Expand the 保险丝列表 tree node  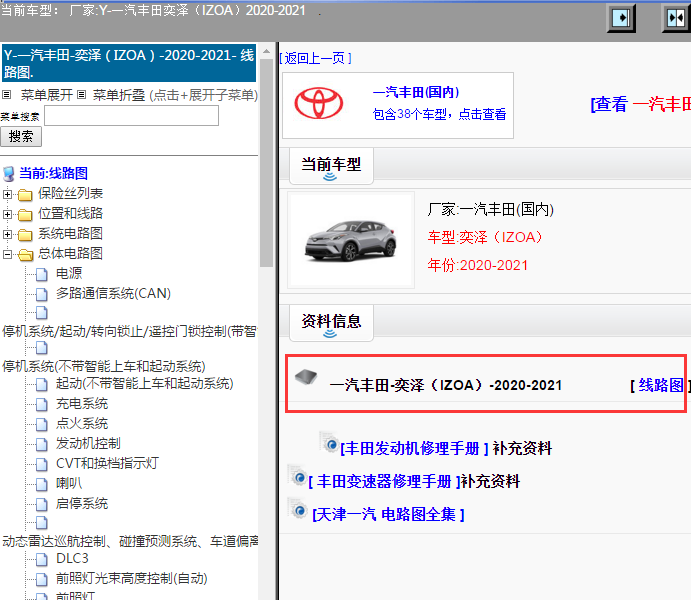tap(7, 194)
